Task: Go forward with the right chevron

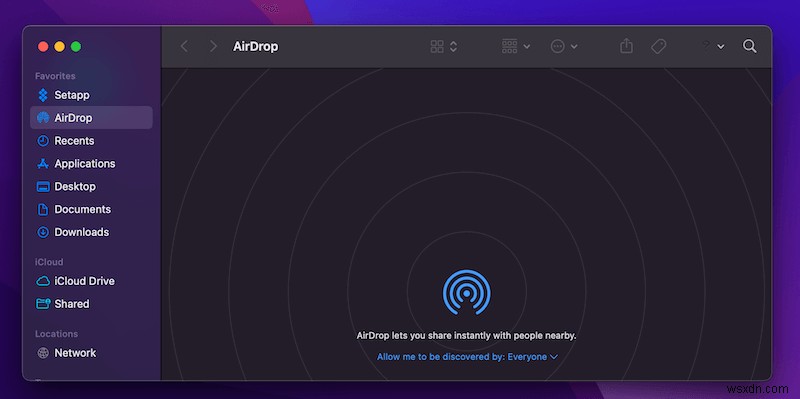Action: [213, 46]
